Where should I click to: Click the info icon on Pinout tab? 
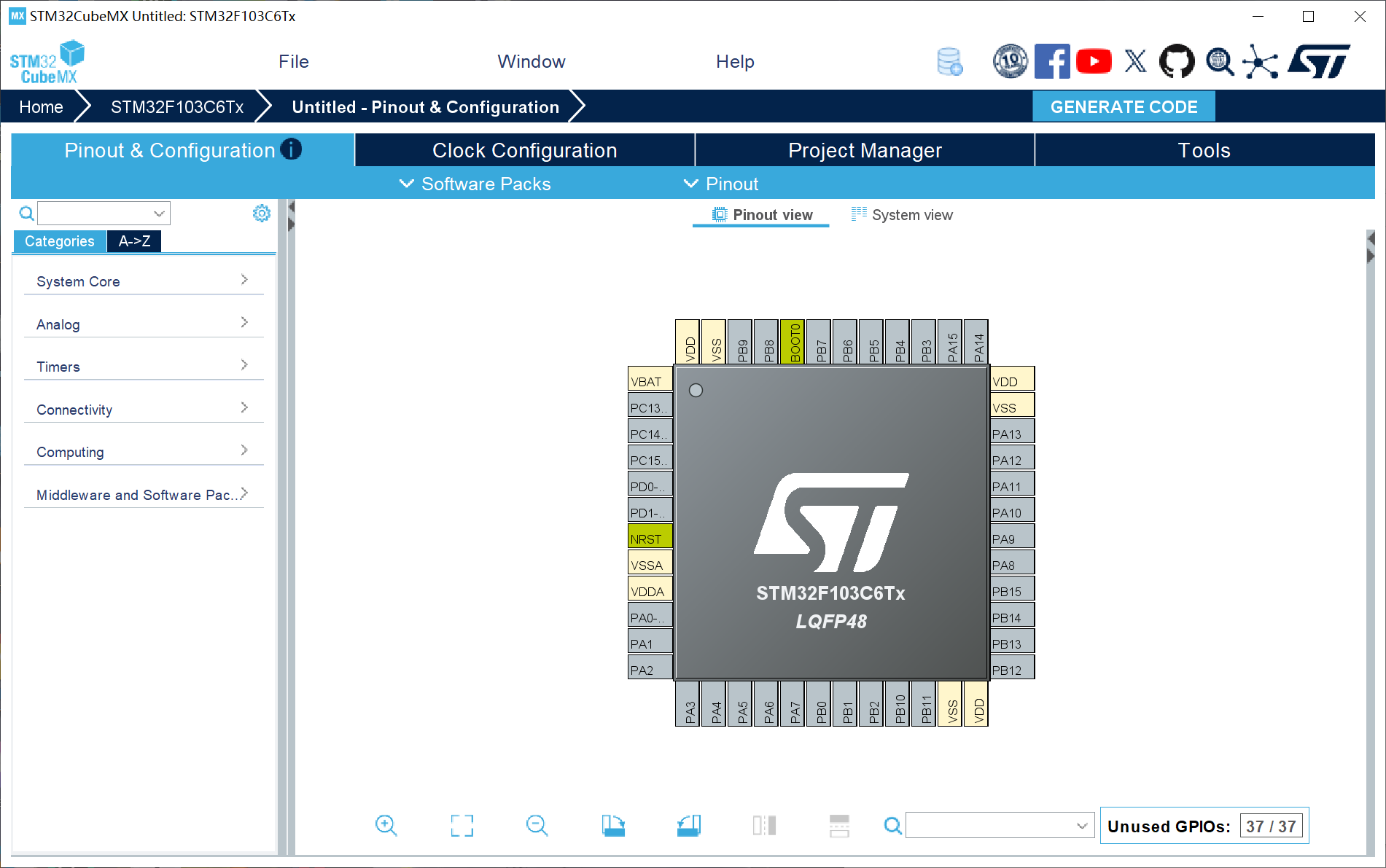pos(291,149)
